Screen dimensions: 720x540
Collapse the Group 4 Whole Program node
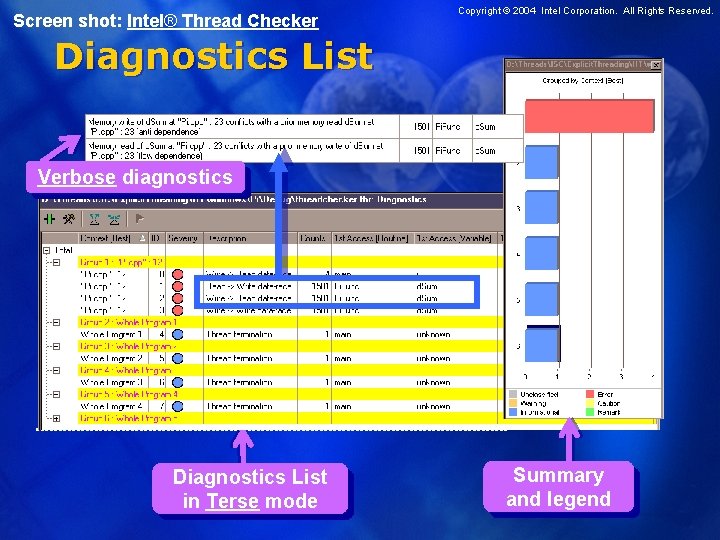[x=56, y=370]
